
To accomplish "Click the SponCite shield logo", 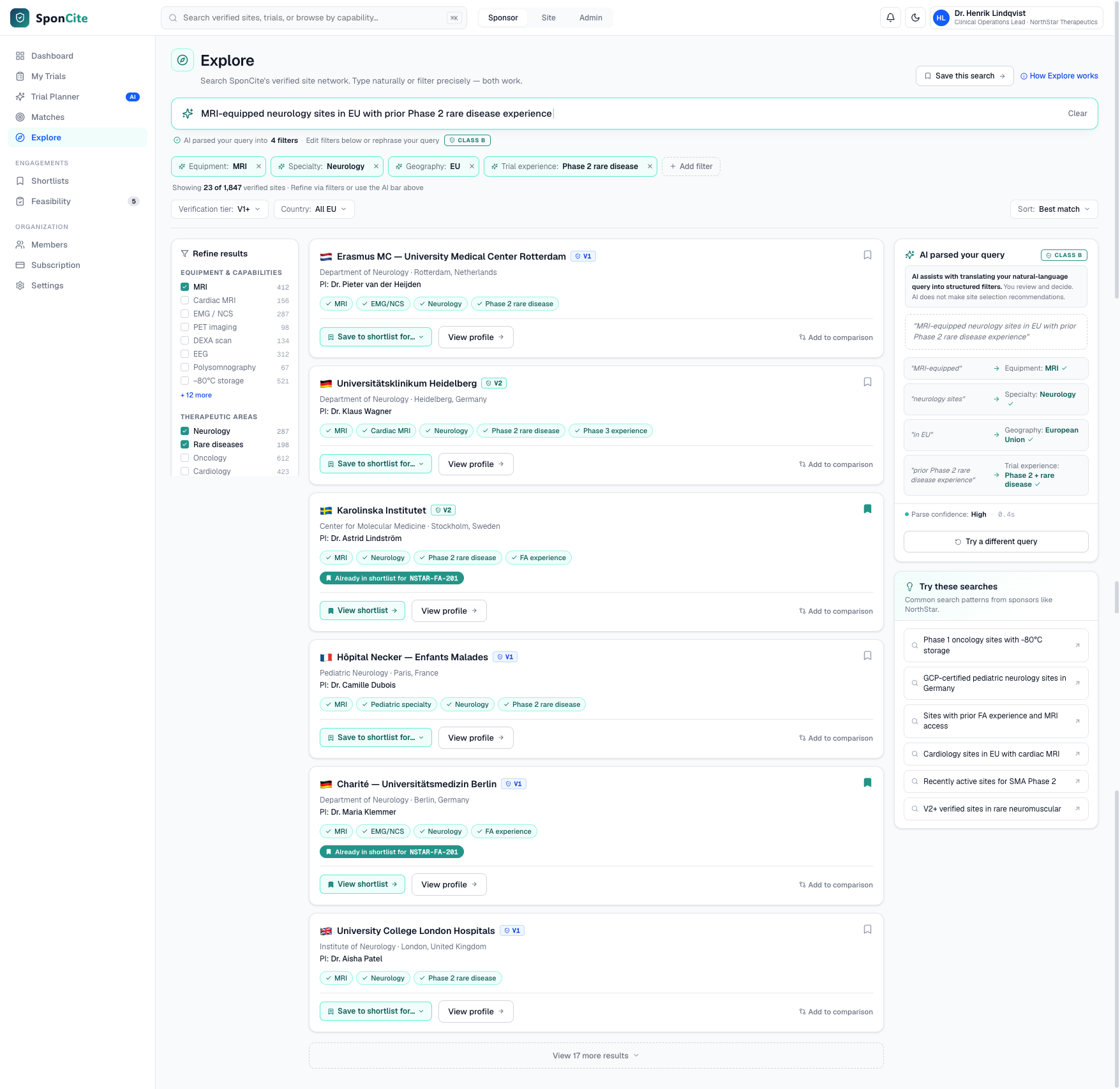I will coord(20,18).
